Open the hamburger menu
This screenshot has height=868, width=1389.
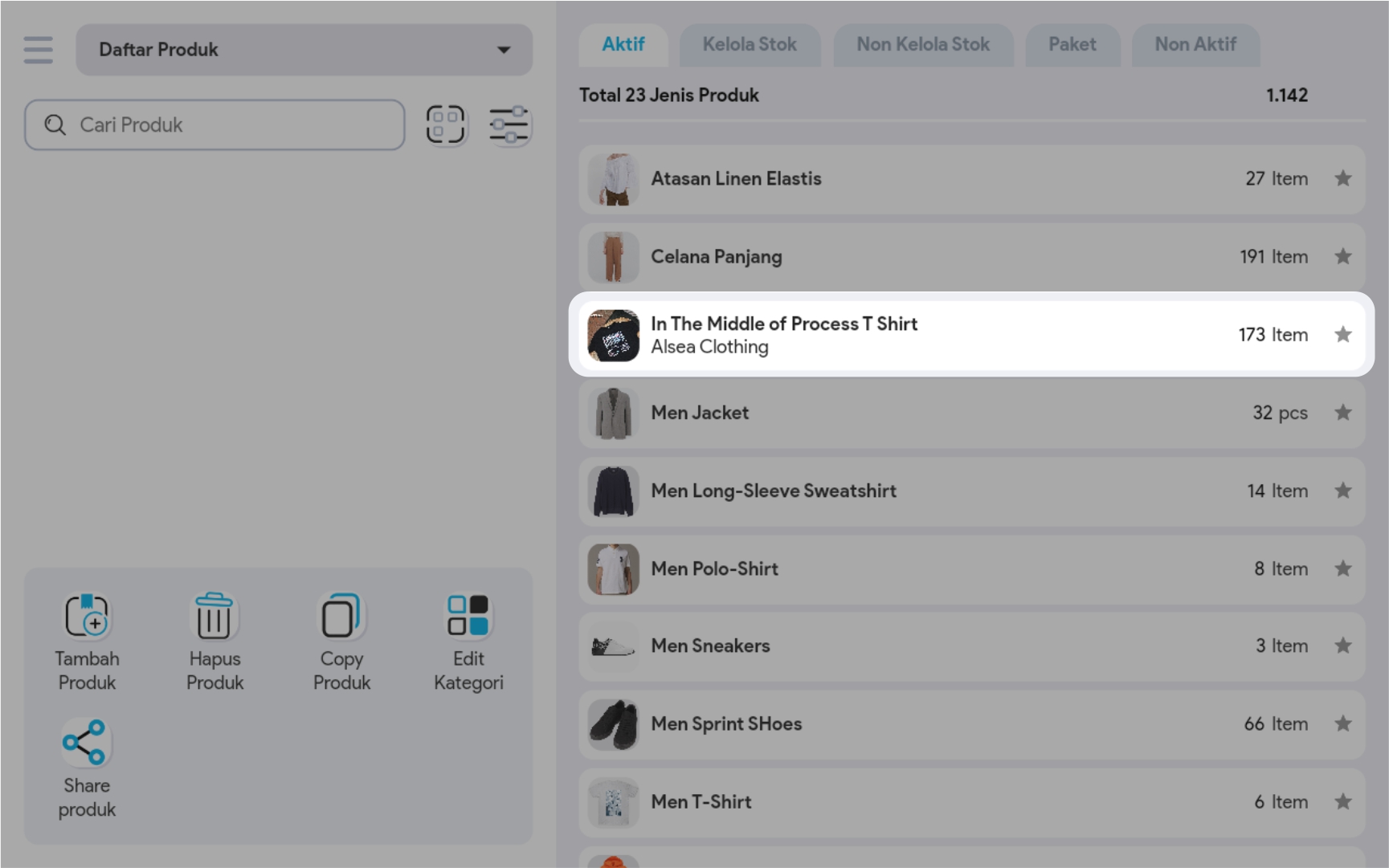point(38,50)
